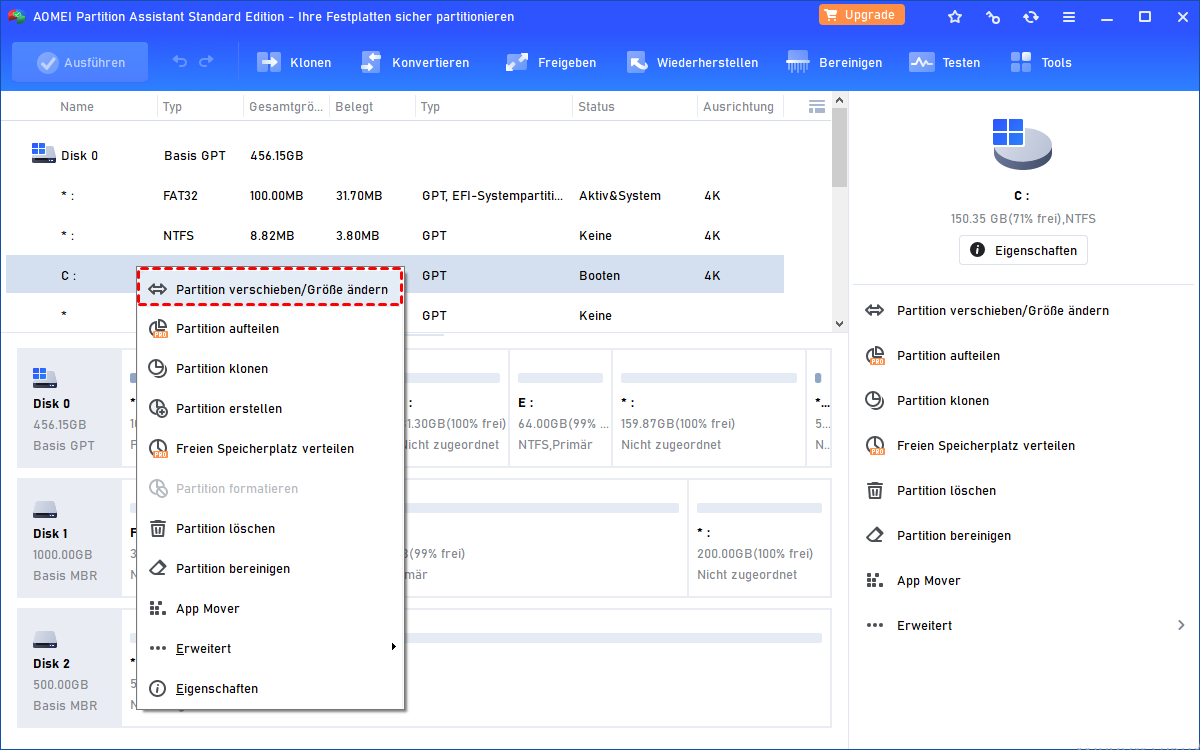Expand 'Erweitert' chevron in right panel

pyautogui.click(x=1181, y=625)
